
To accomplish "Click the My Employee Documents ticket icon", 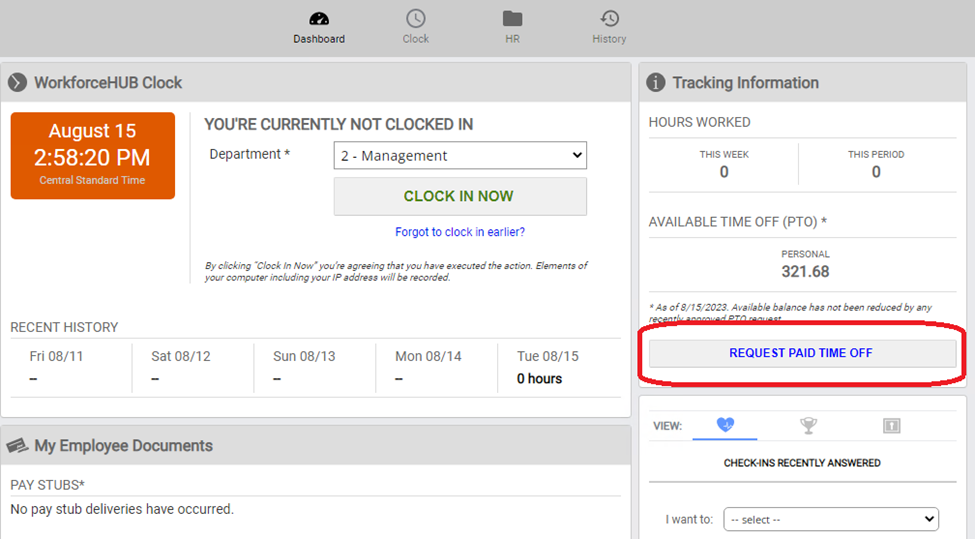I will click(17, 446).
